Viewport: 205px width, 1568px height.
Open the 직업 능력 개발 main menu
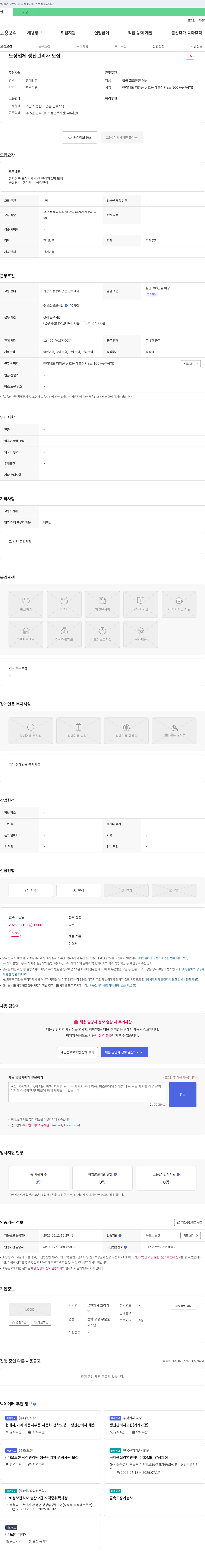click(x=140, y=33)
